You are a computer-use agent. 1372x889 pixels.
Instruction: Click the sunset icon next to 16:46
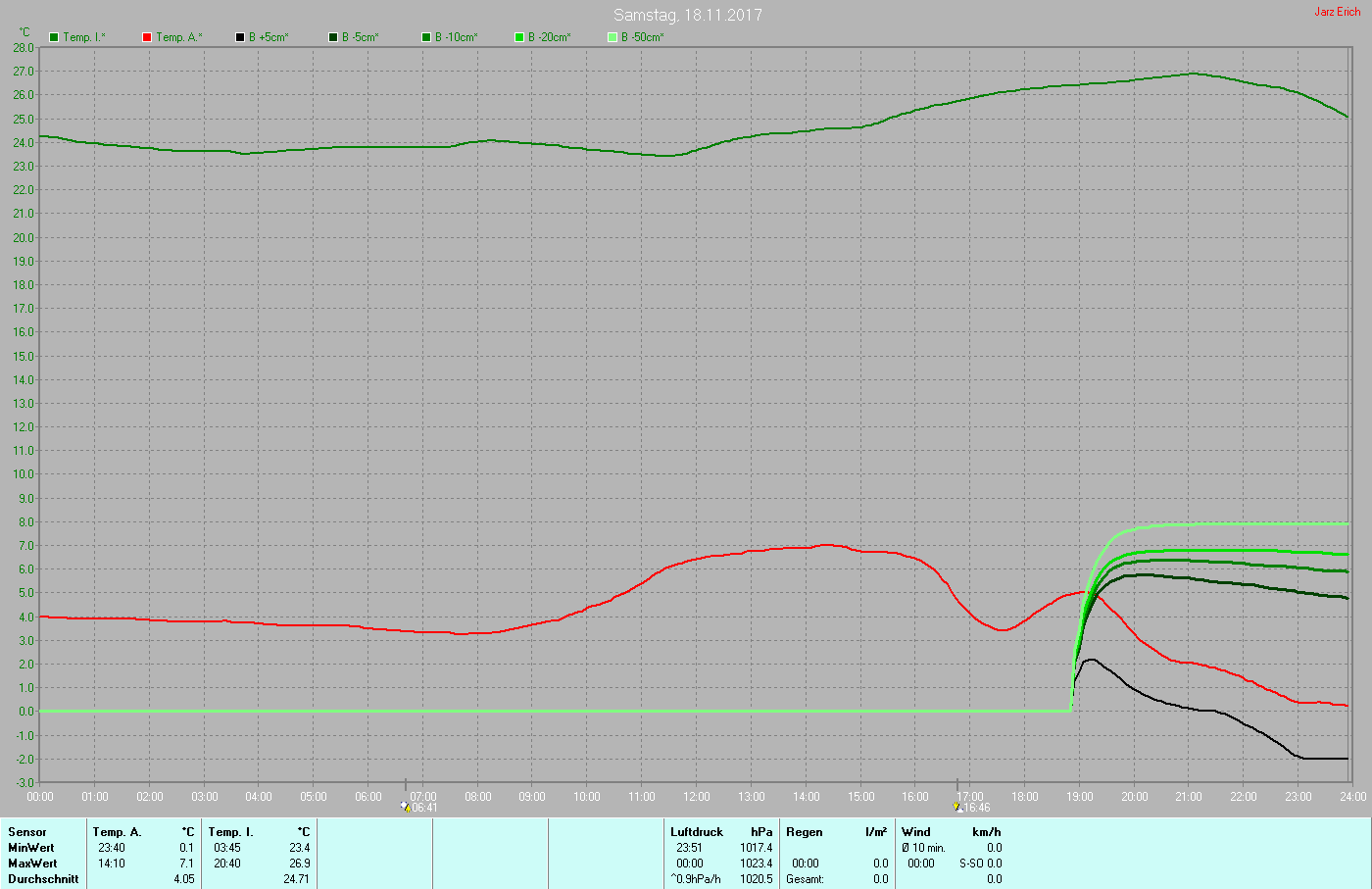coord(957,808)
